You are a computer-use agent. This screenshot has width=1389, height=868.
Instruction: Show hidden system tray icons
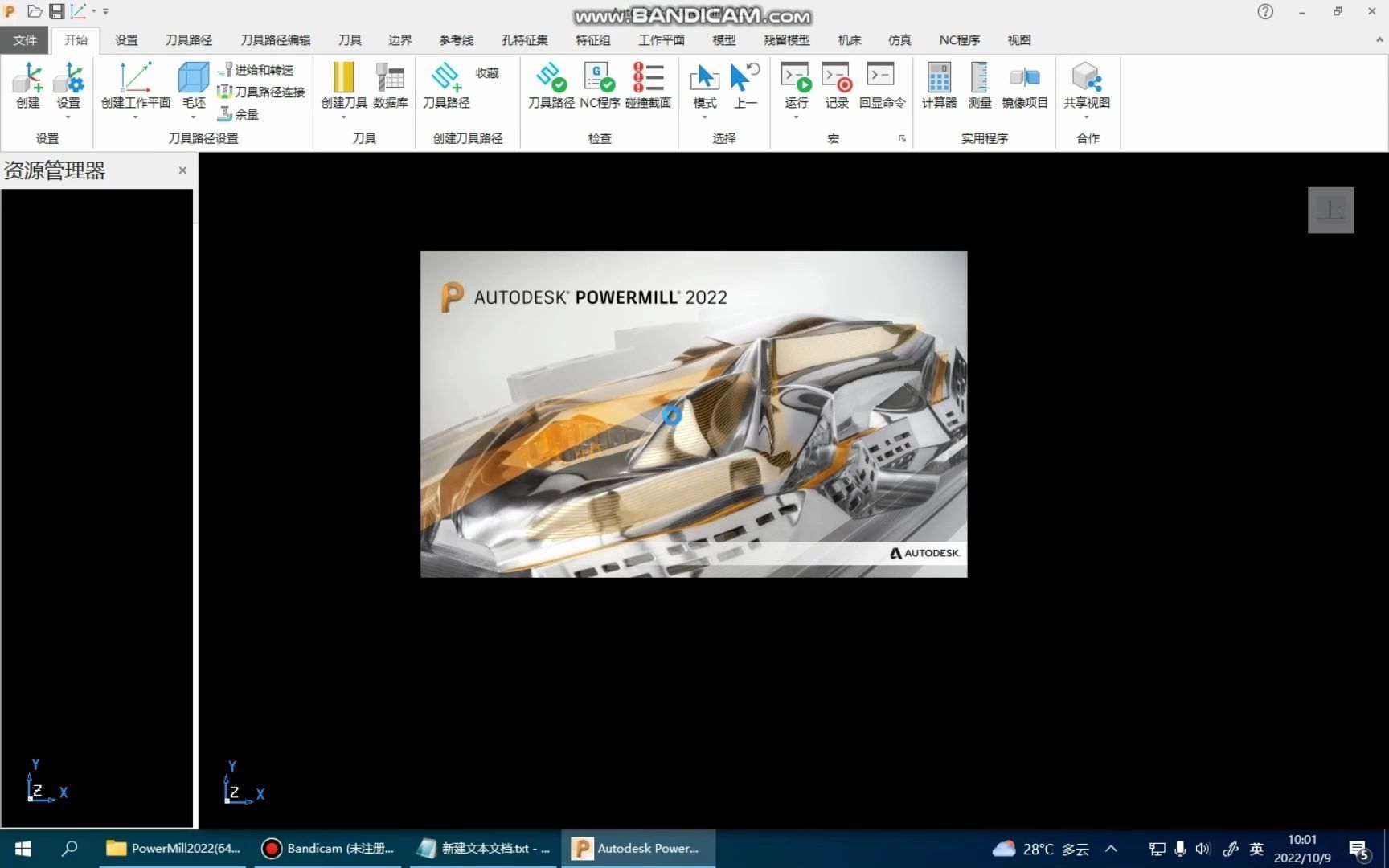1112,849
